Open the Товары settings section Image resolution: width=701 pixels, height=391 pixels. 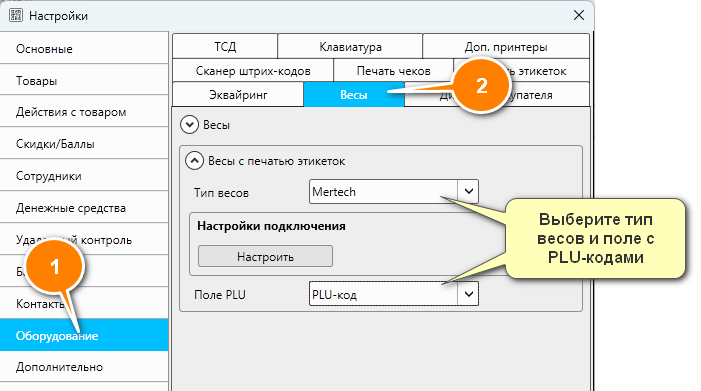pyautogui.click(x=84, y=80)
